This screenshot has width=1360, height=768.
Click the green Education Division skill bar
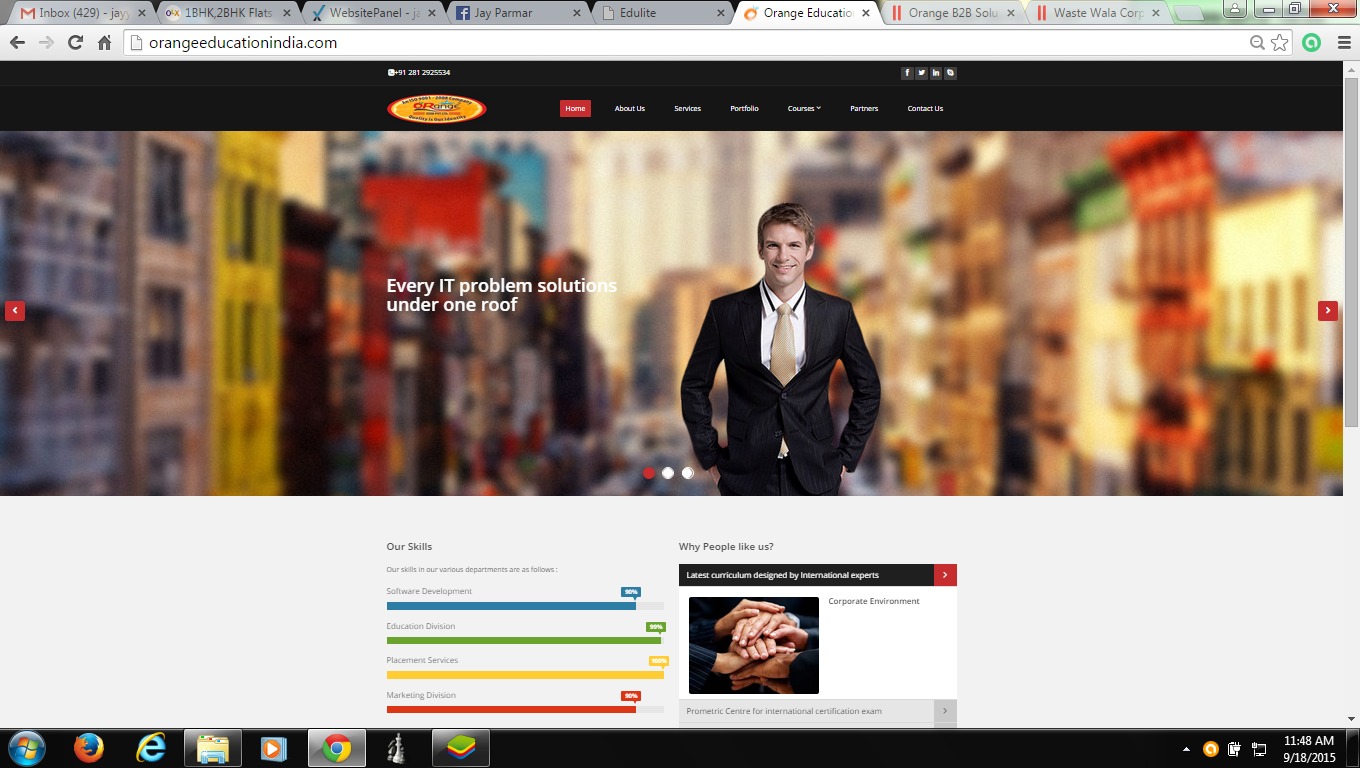pos(525,641)
